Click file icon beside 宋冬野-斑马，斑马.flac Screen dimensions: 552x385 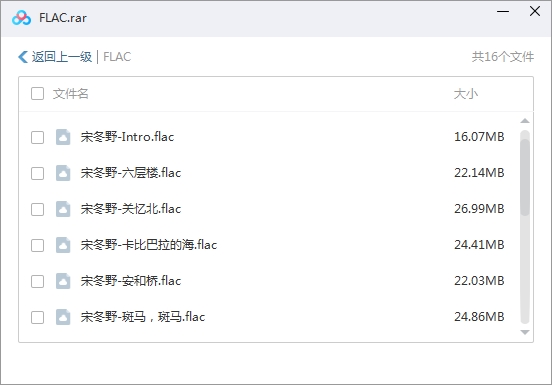coord(63,317)
